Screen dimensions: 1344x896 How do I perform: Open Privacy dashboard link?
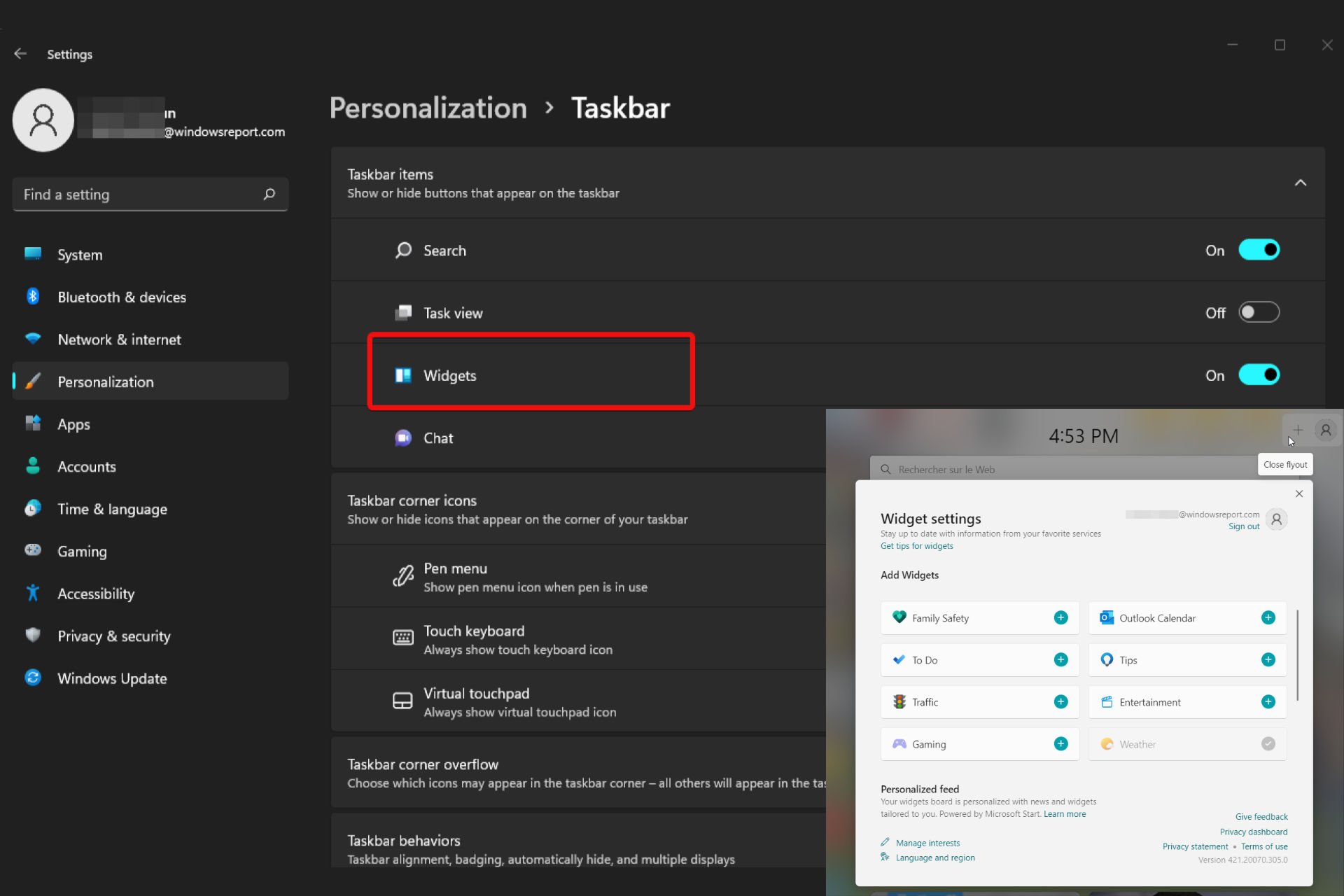1254,832
